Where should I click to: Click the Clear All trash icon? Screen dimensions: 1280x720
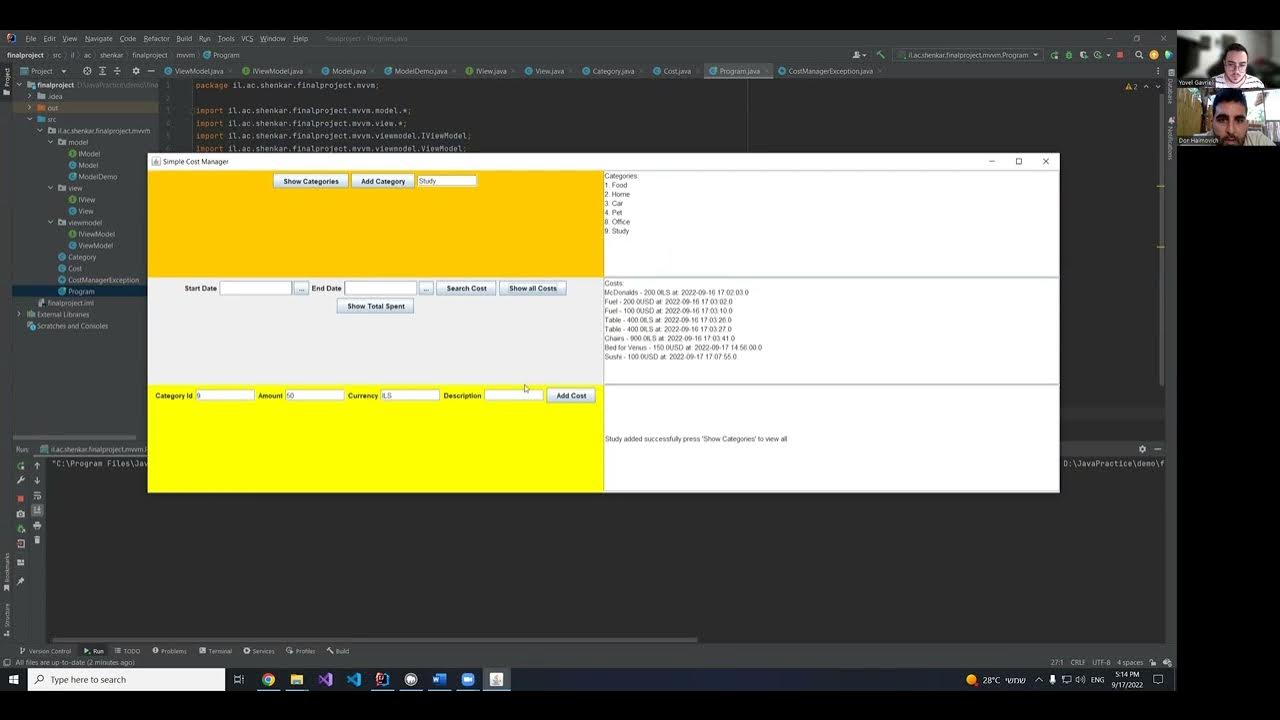(37, 540)
